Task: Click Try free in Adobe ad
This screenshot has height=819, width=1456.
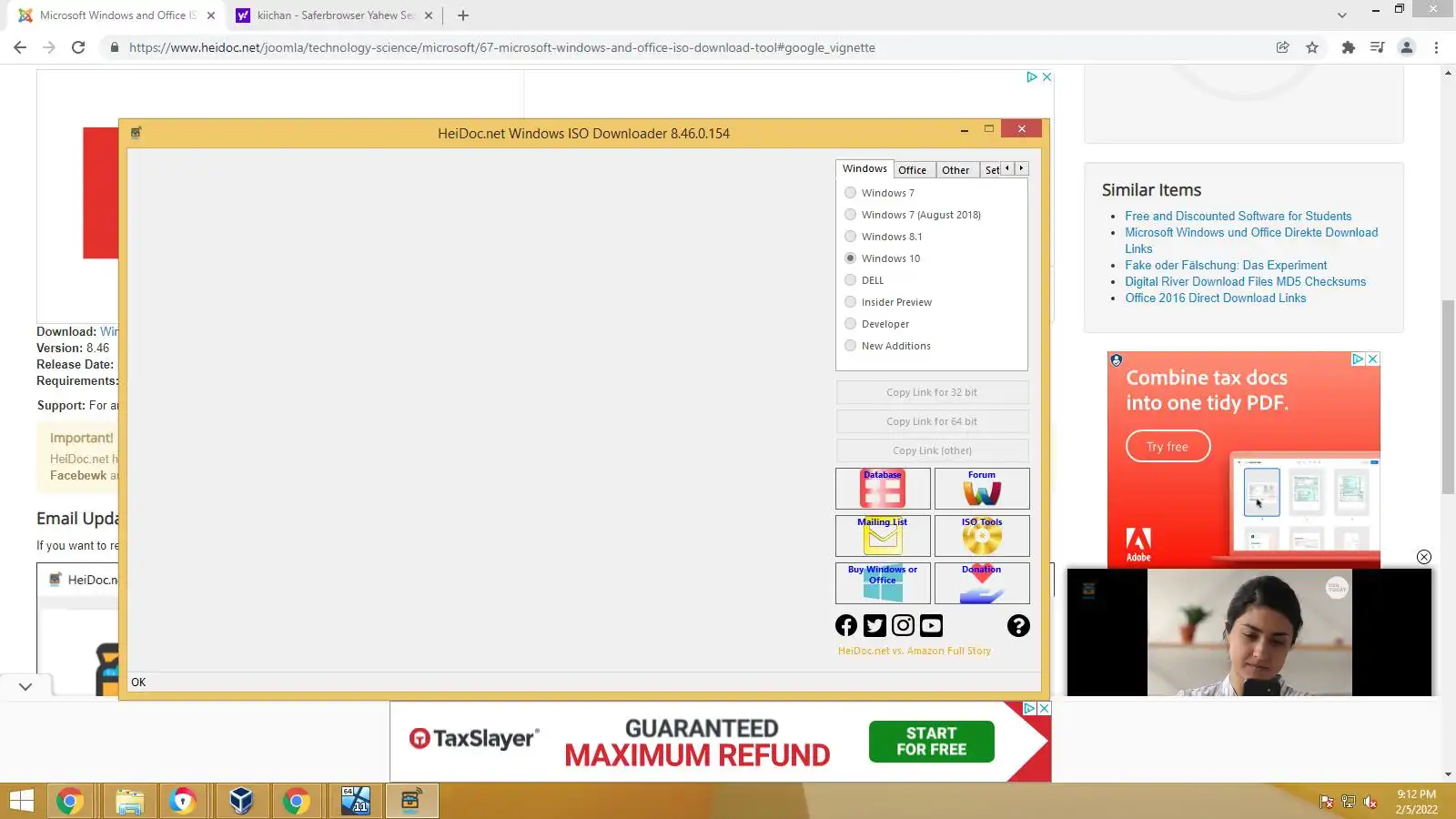Action: [x=1168, y=447]
